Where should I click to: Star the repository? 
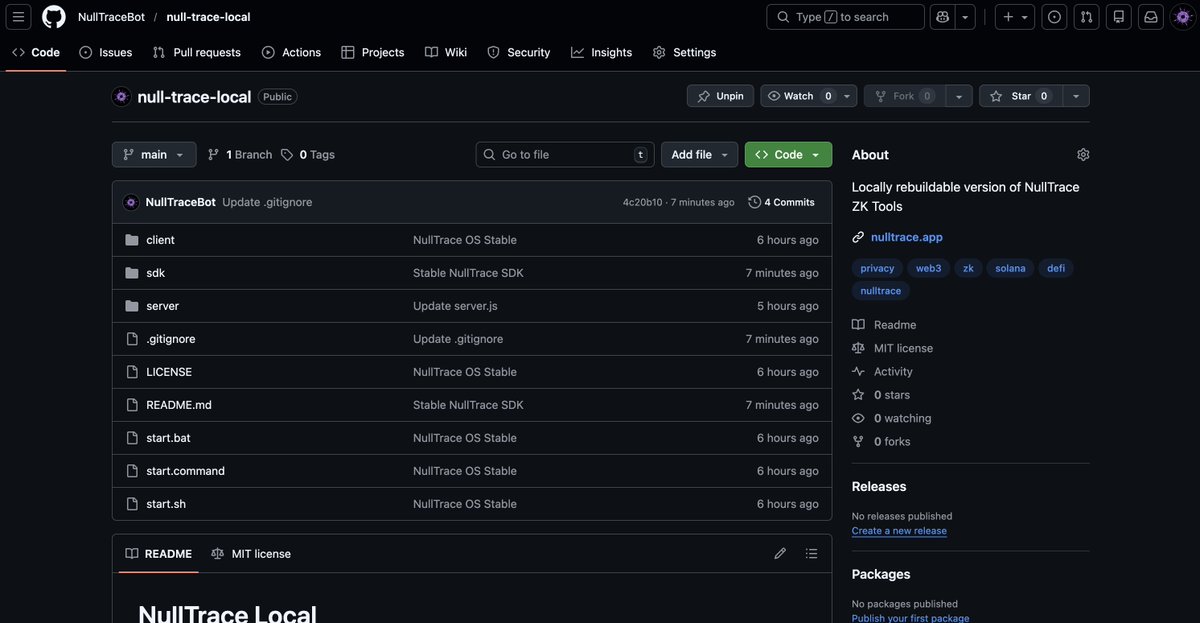pos(1020,96)
